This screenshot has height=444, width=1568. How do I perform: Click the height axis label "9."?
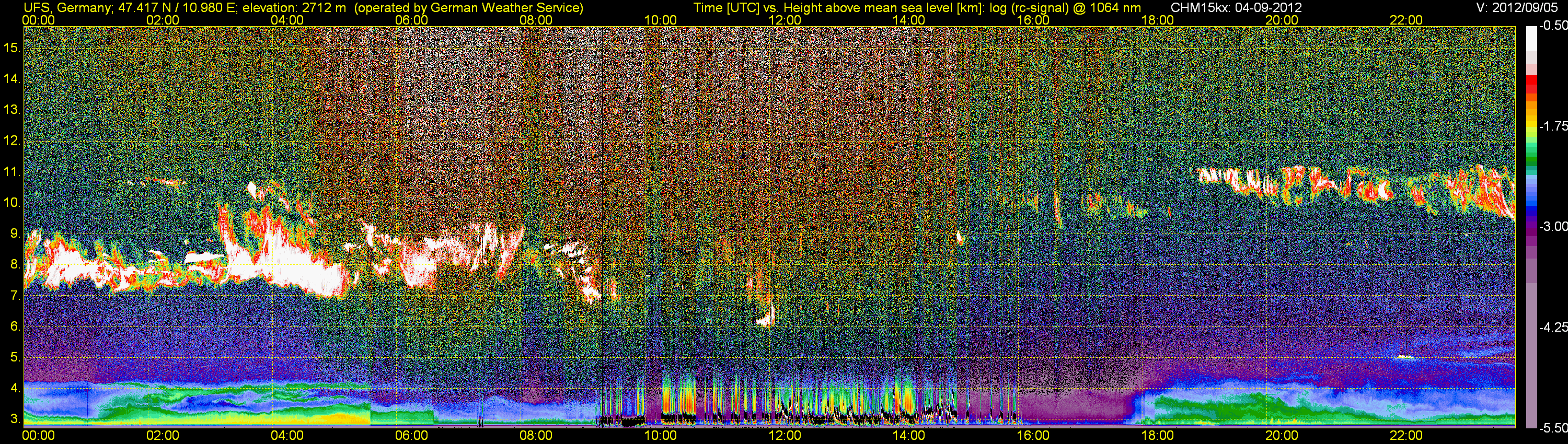point(16,233)
